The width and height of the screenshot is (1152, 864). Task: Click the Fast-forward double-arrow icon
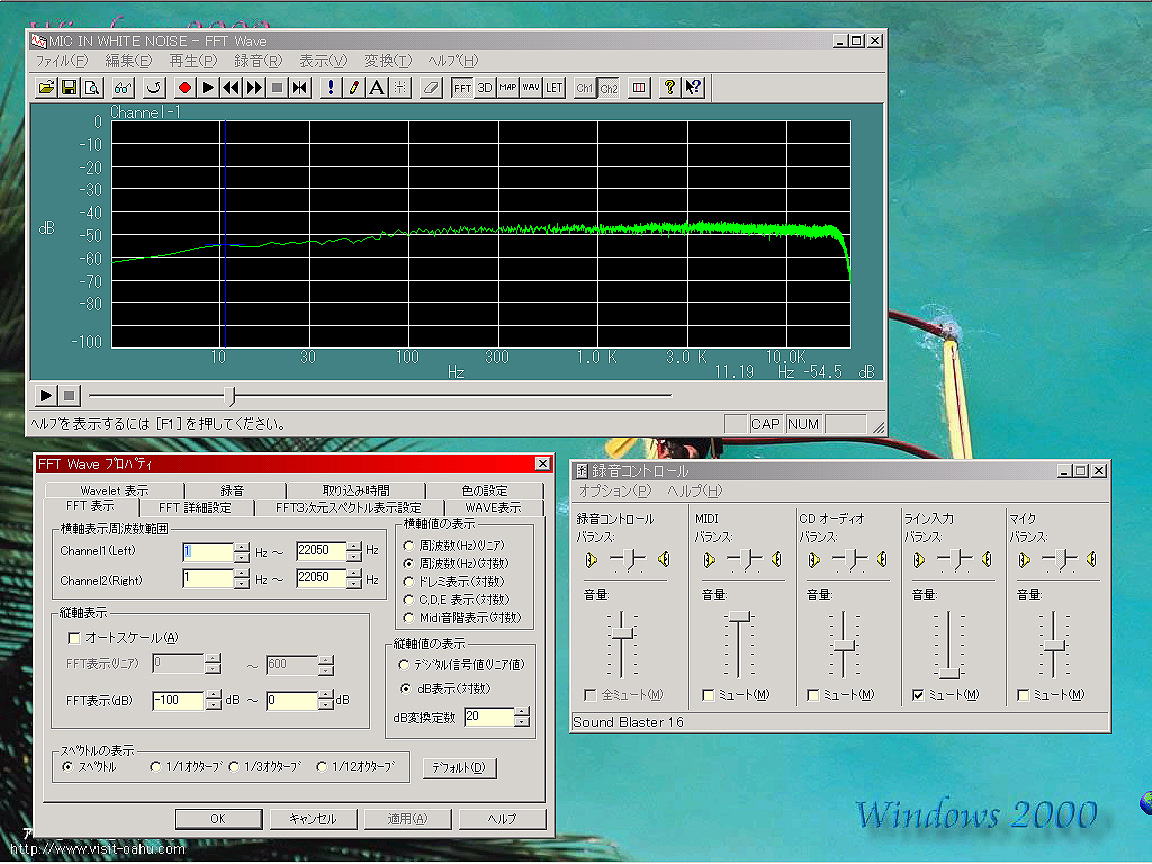point(254,88)
